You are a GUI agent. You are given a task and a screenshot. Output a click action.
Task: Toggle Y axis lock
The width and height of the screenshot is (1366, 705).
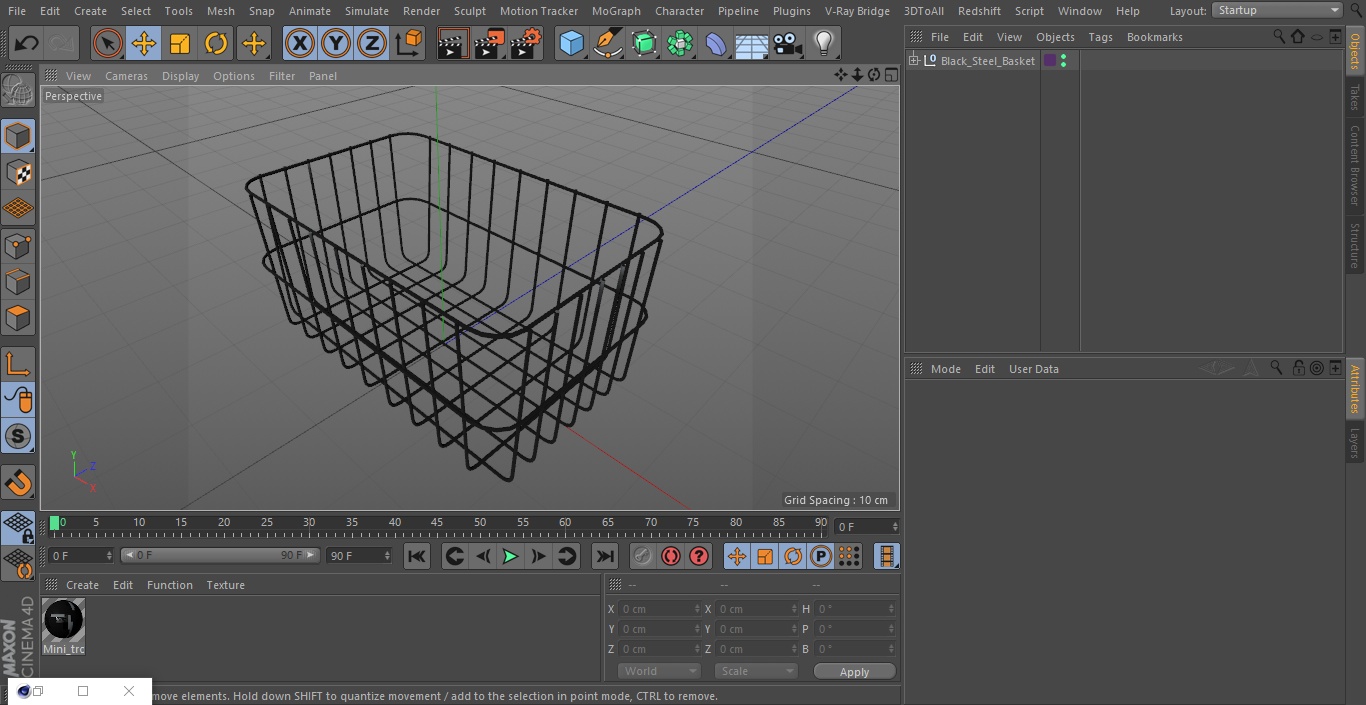pyautogui.click(x=336, y=43)
